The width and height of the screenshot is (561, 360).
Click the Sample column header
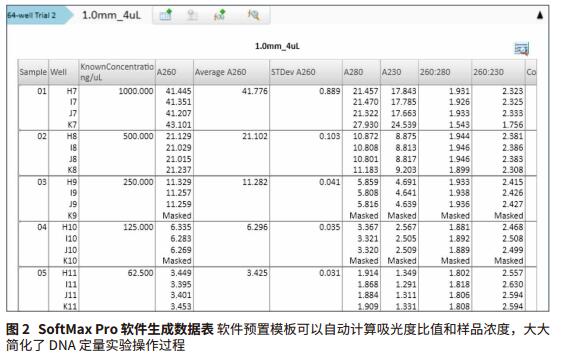click(x=33, y=72)
